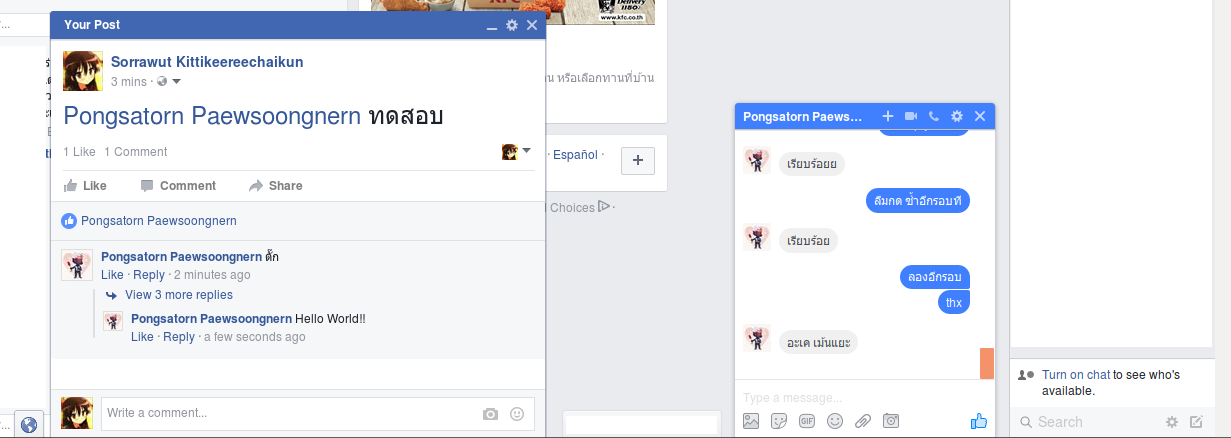1231x438 pixels.
Task: Open Your Post popup settings gear
Action: coord(512,25)
